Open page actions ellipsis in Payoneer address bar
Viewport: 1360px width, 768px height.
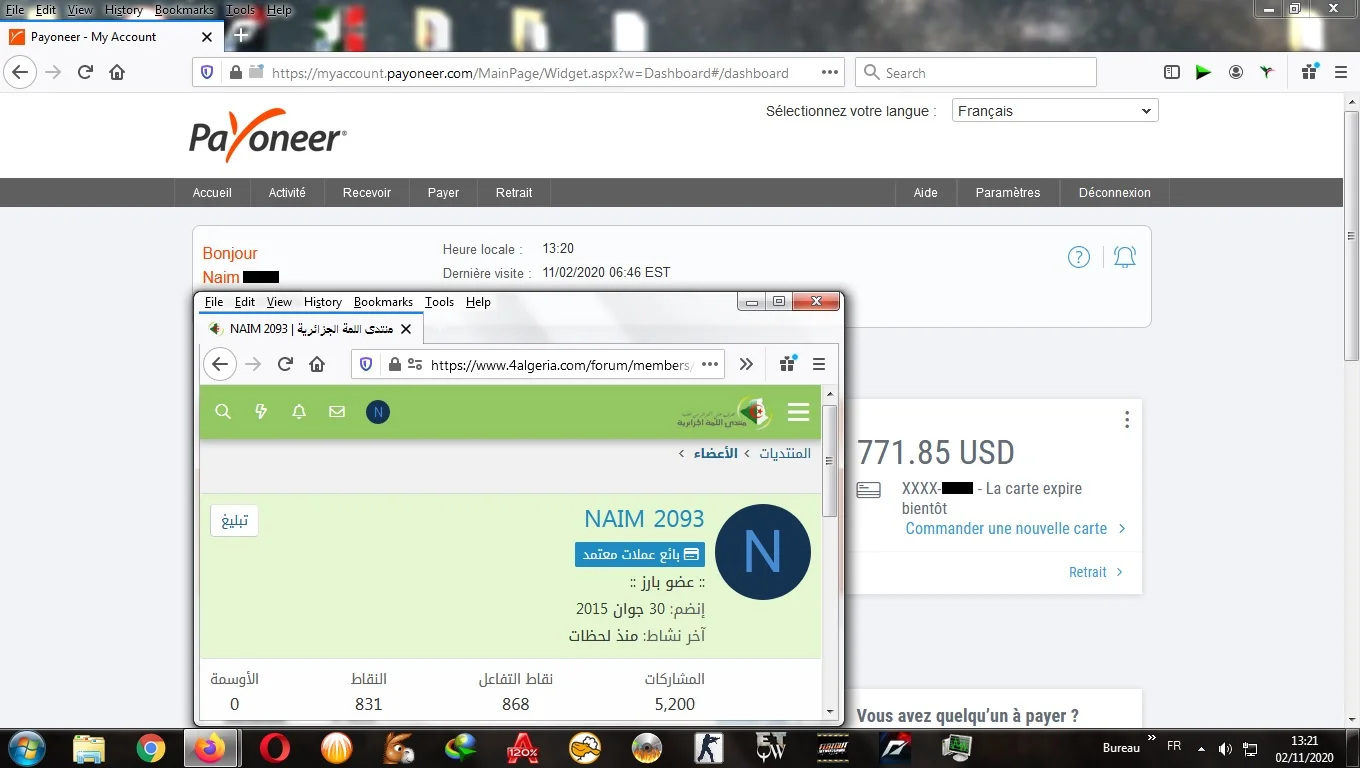(830, 73)
